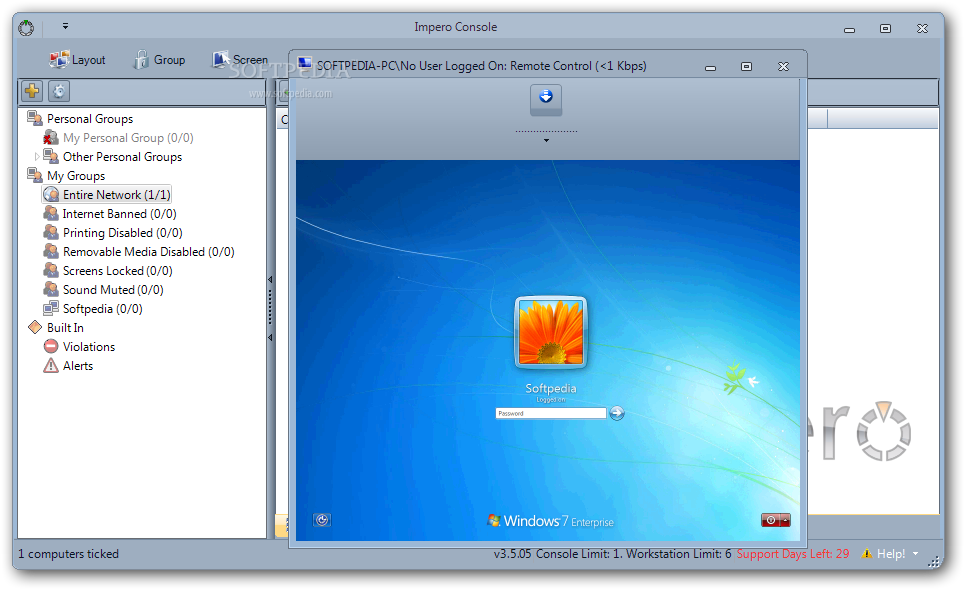The height and width of the screenshot is (590, 965).
Task: Click lower splitter arrow on panel divider
Action: pos(270,338)
